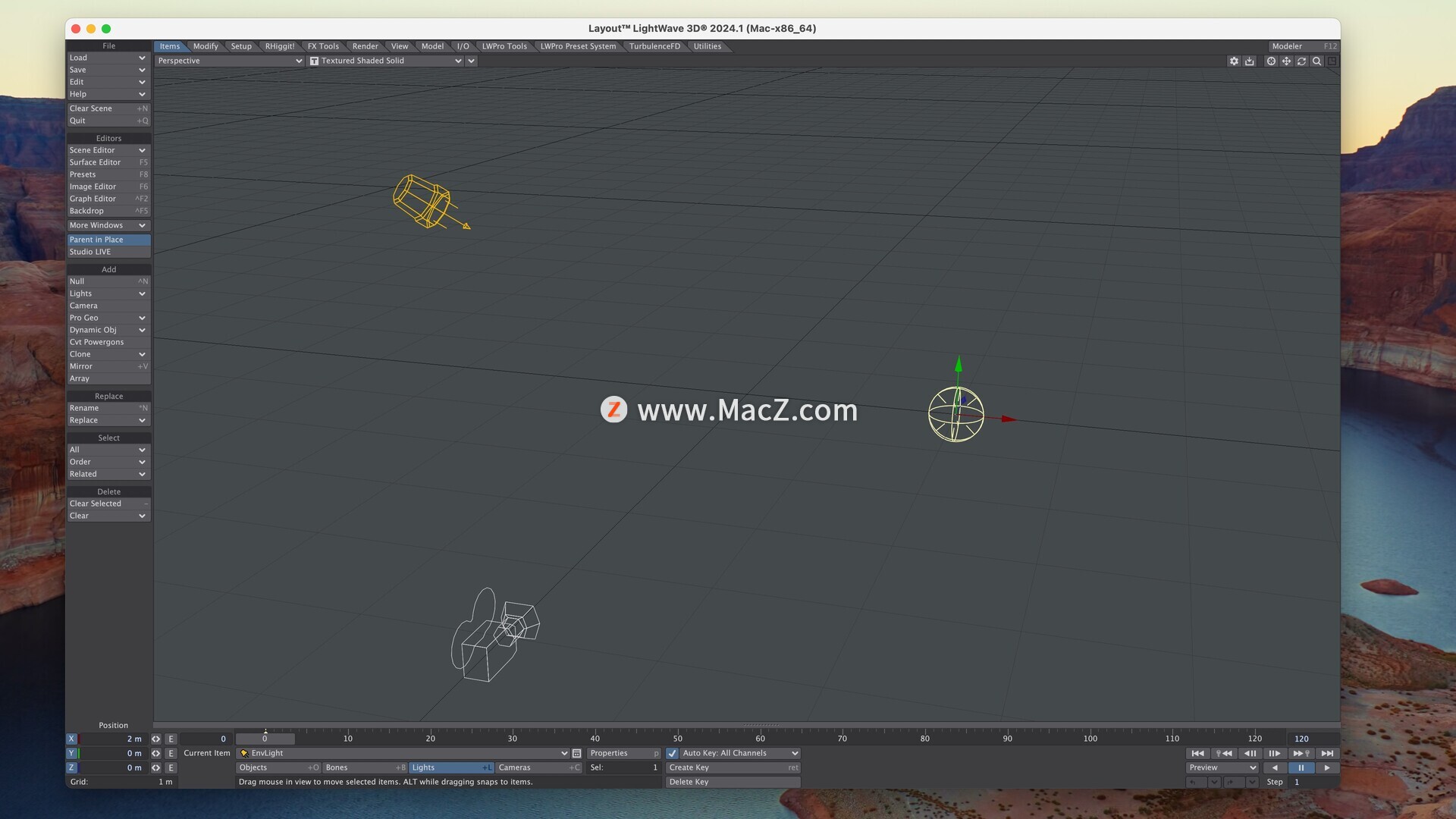Toggle viewport maximize layout icon

pos(1332,61)
